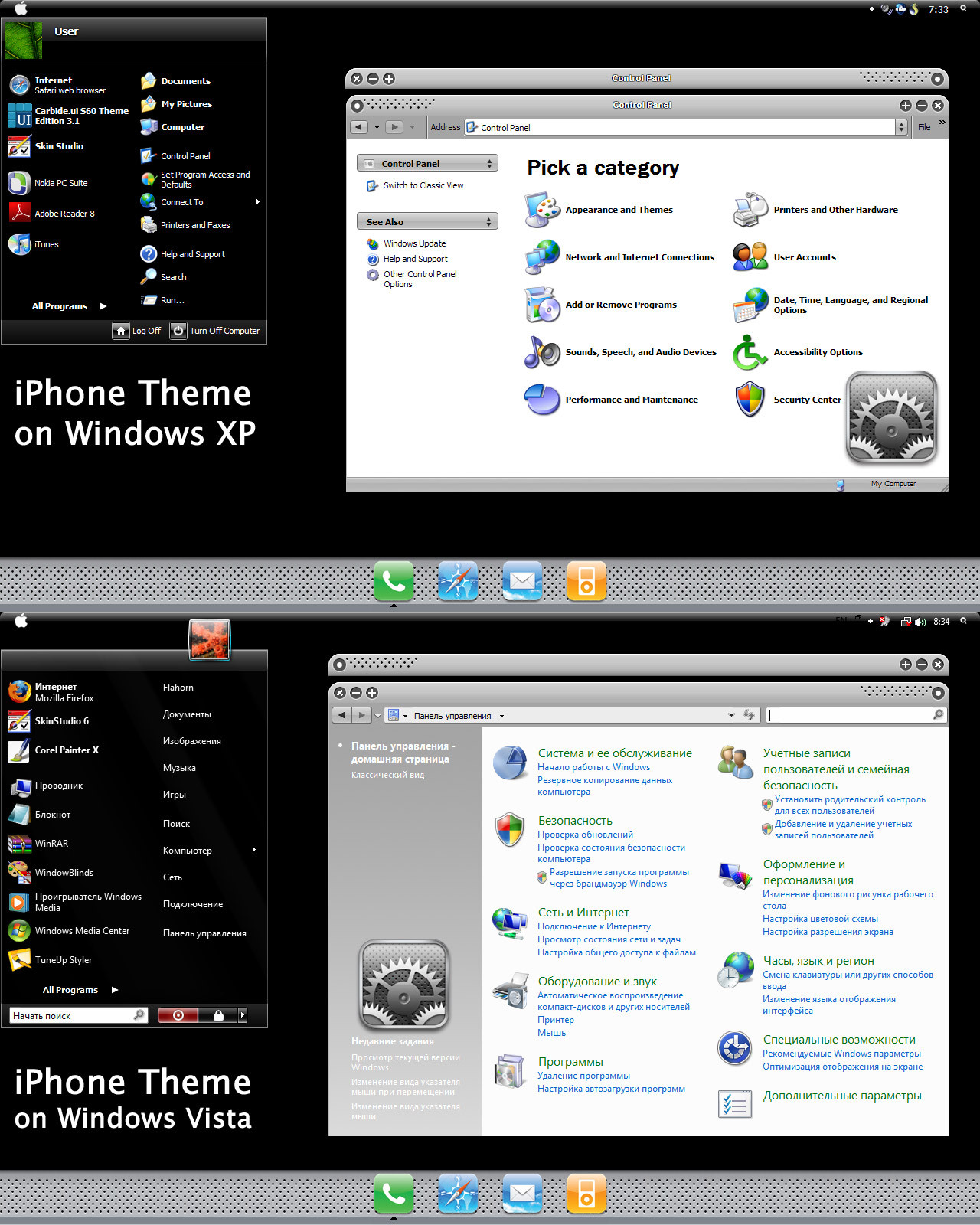The height and width of the screenshot is (1225, 980).
Task: Open Sounds, Speech, and Audio Devices
Action: [621, 352]
